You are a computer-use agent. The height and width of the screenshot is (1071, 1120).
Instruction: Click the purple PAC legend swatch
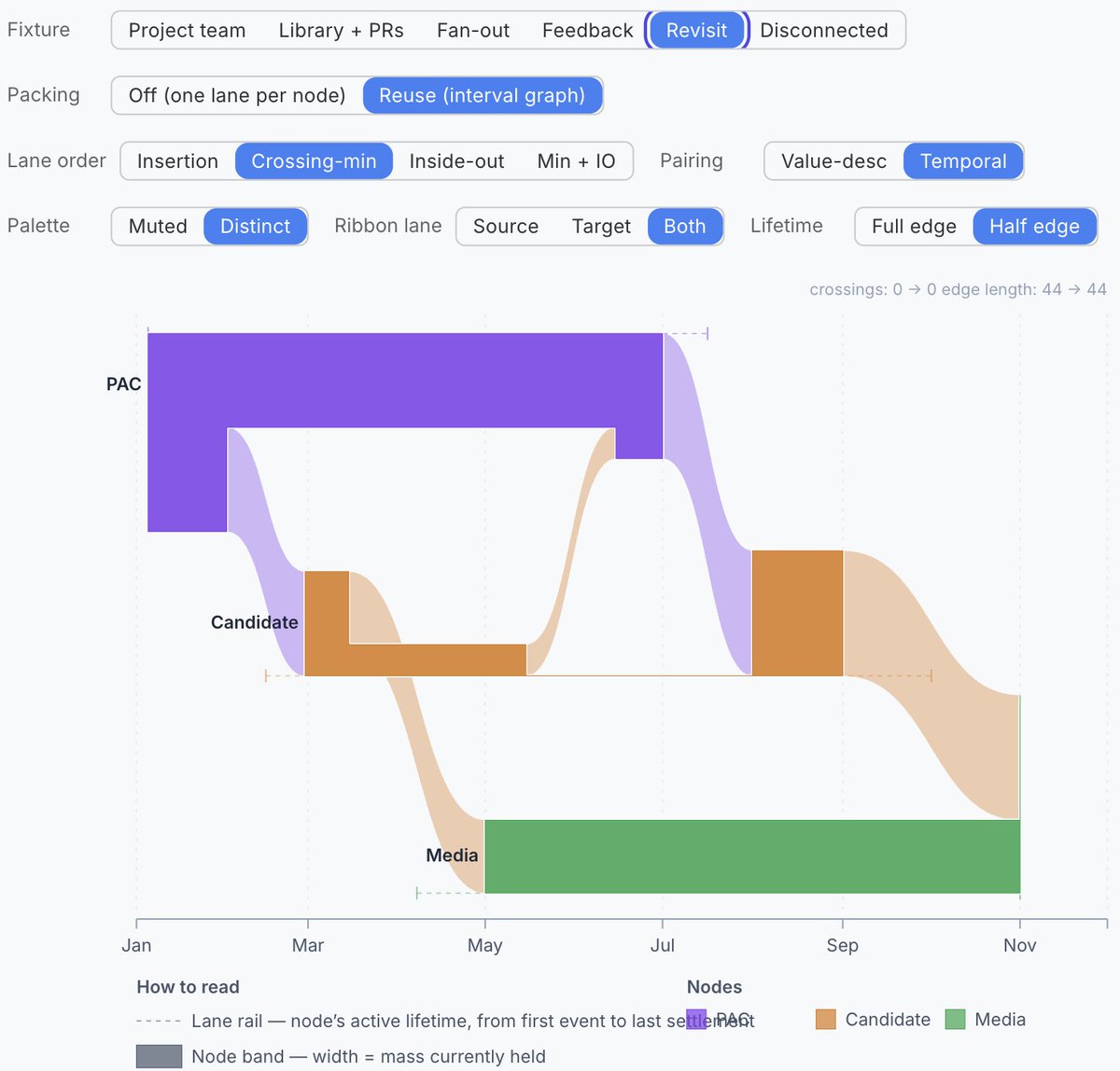pos(696,1020)
